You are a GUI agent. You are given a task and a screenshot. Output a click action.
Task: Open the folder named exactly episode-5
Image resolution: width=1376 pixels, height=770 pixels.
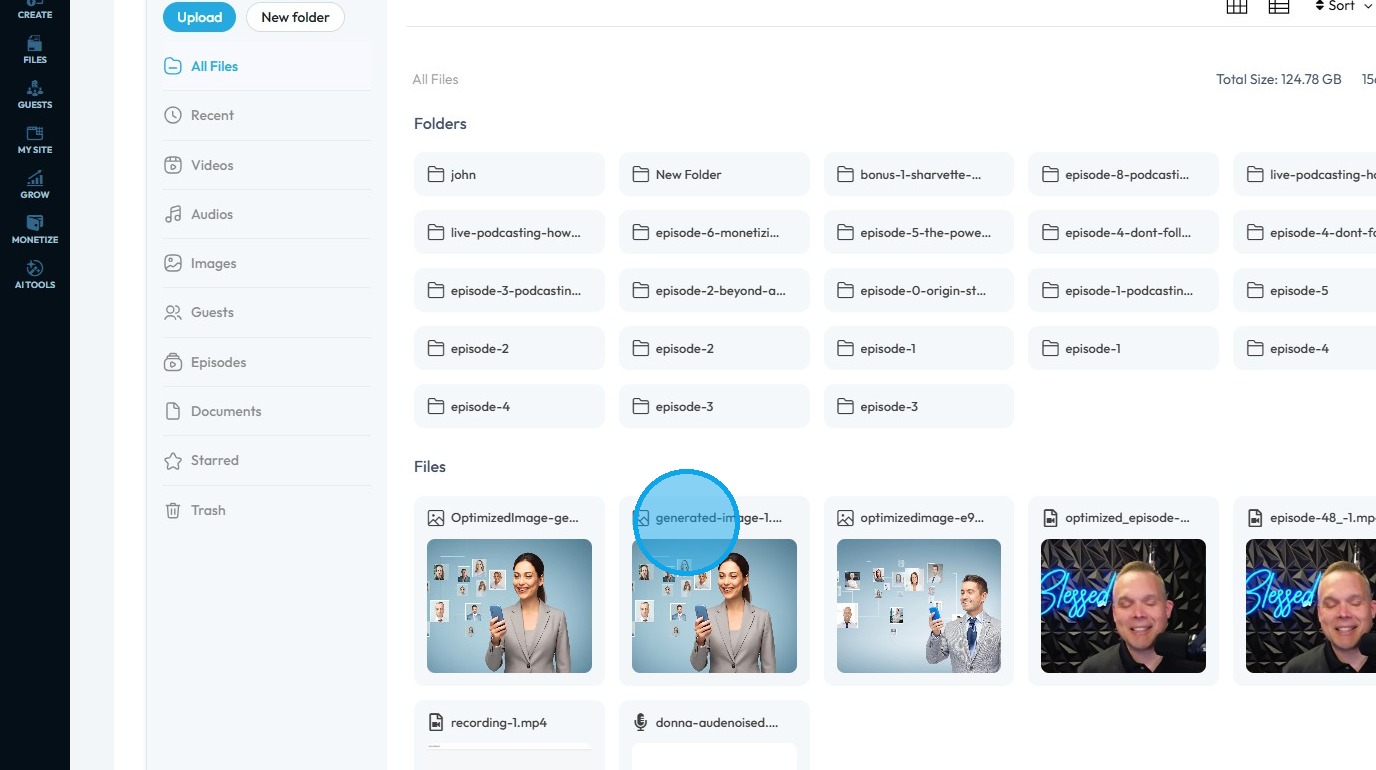click(1304, 290)
